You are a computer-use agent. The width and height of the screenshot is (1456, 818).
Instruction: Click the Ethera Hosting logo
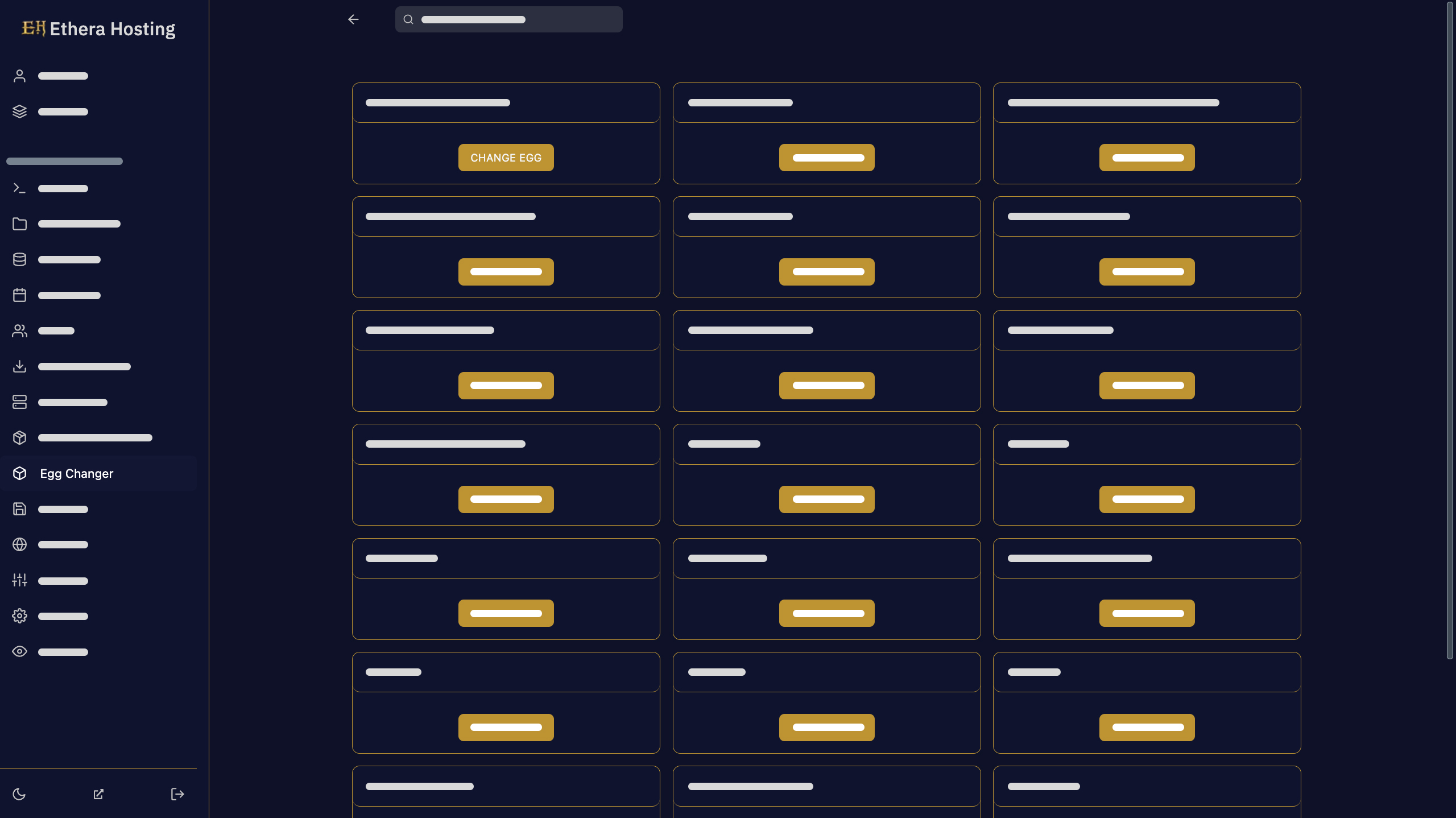pyautogui.click(x=97, y=28)
